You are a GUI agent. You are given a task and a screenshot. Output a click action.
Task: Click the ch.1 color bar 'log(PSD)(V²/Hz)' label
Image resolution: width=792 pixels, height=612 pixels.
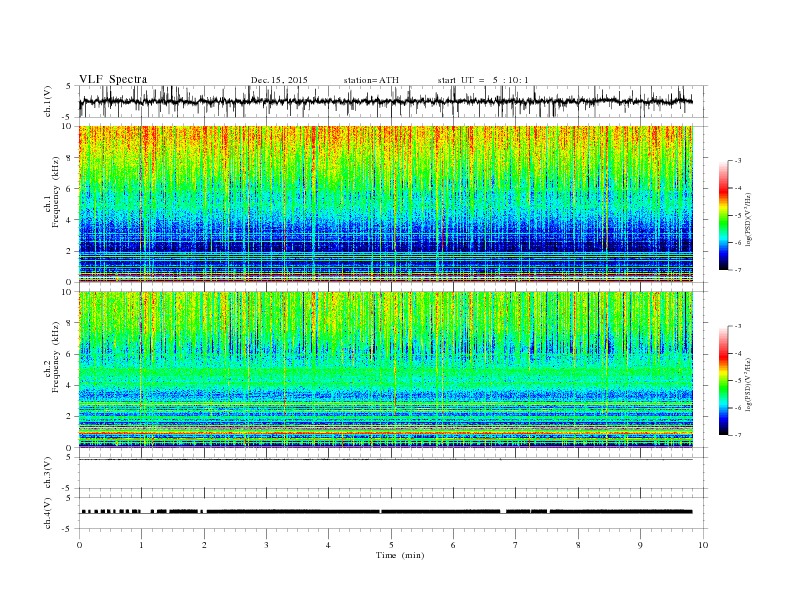(x=749, y=219)
